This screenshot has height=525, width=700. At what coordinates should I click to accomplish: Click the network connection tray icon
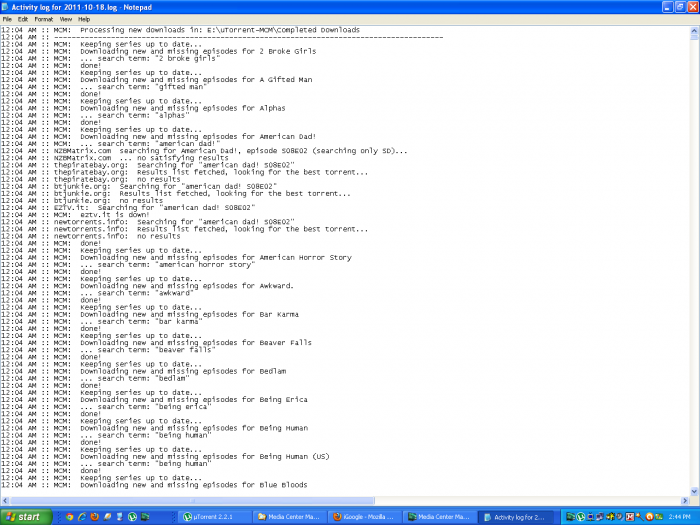590,517
